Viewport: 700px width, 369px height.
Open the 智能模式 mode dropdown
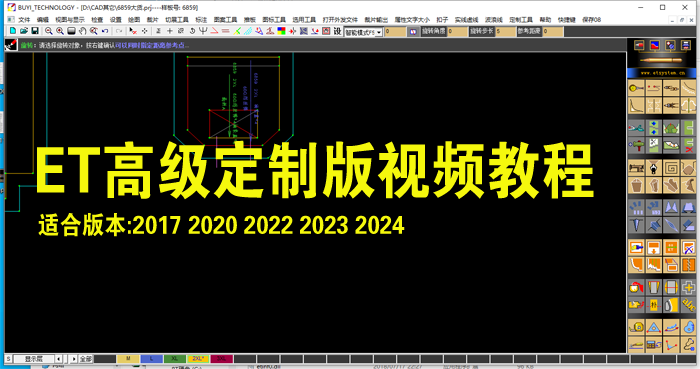coord(363,32)
